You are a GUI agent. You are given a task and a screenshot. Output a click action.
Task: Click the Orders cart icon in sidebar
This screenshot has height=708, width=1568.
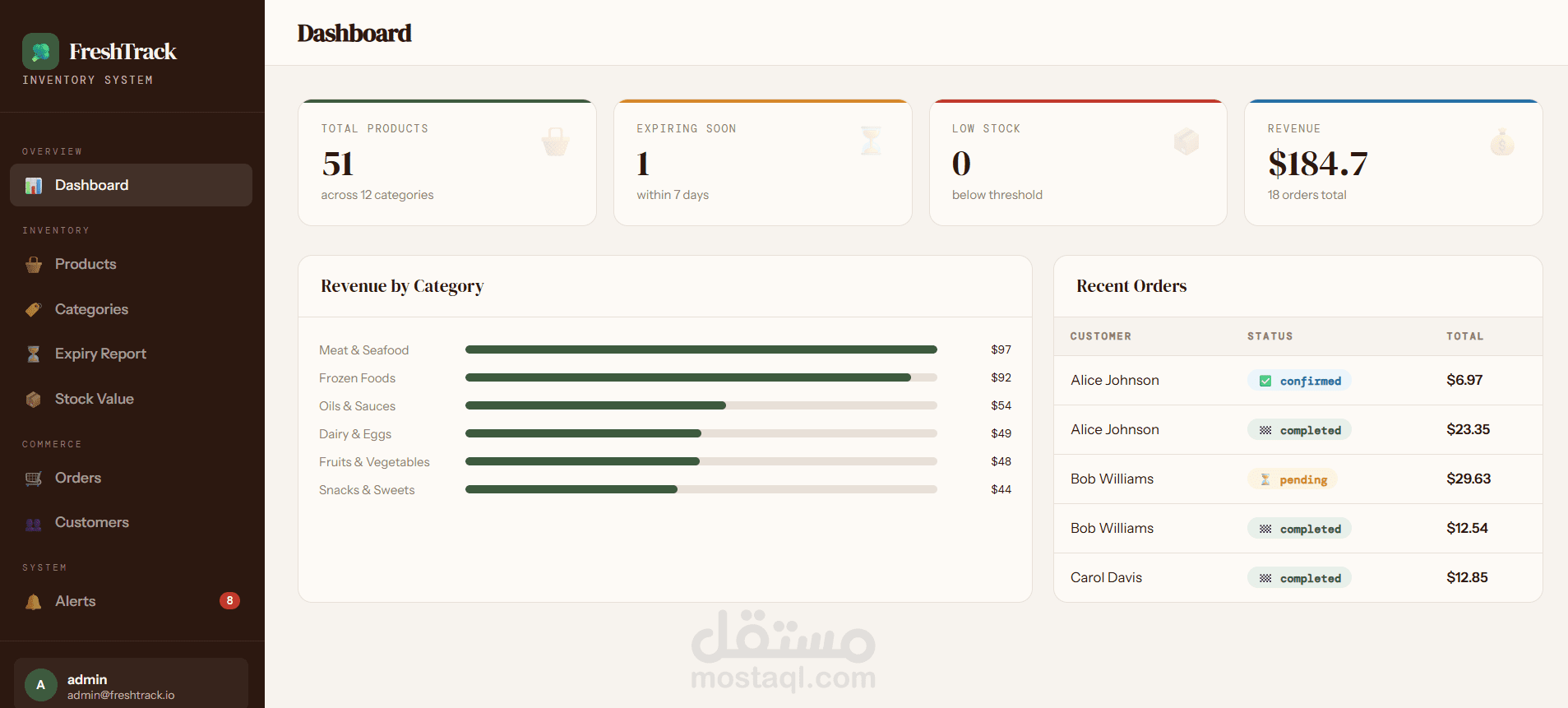pos(34,479)
